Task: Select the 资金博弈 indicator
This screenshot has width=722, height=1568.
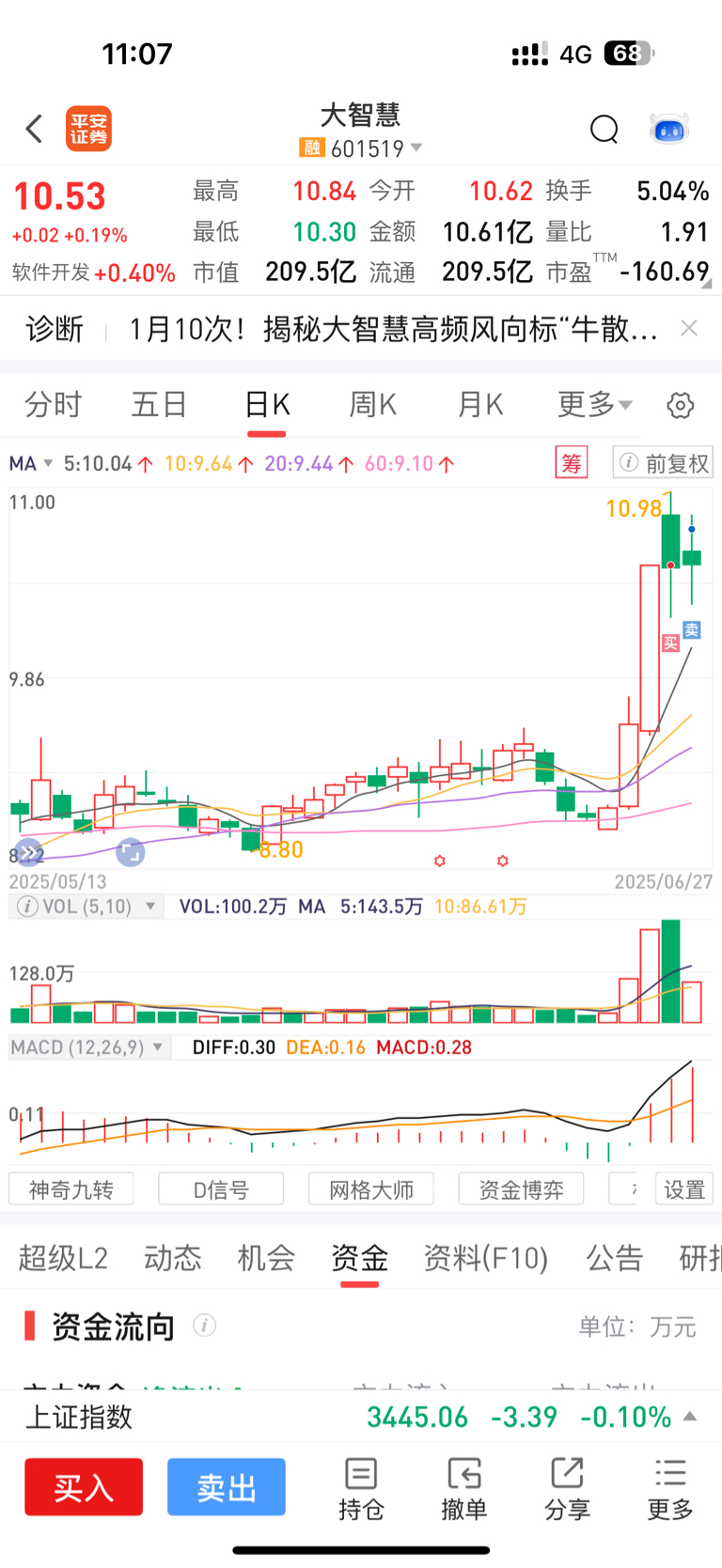Action: point(521,1189)
